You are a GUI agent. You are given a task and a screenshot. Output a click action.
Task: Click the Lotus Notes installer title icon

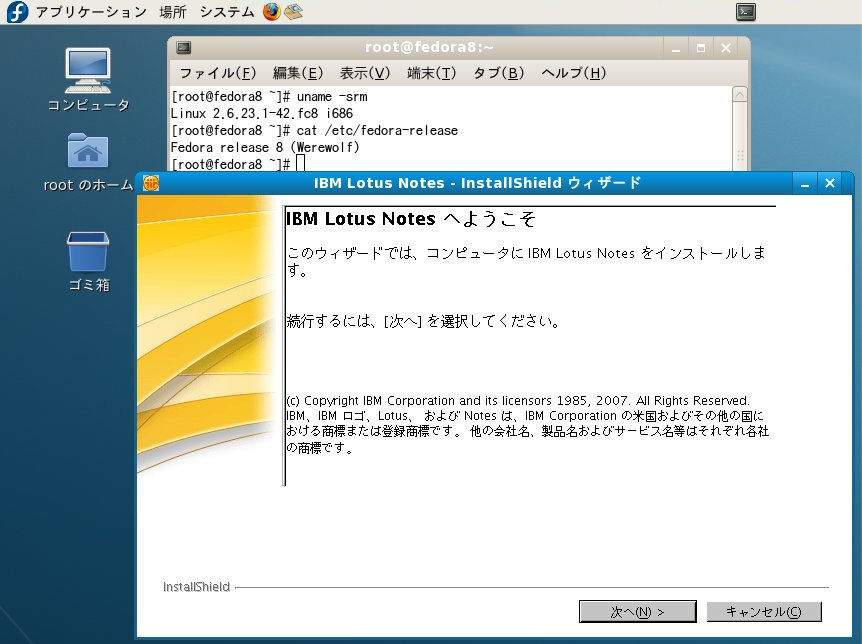point(151,183)
